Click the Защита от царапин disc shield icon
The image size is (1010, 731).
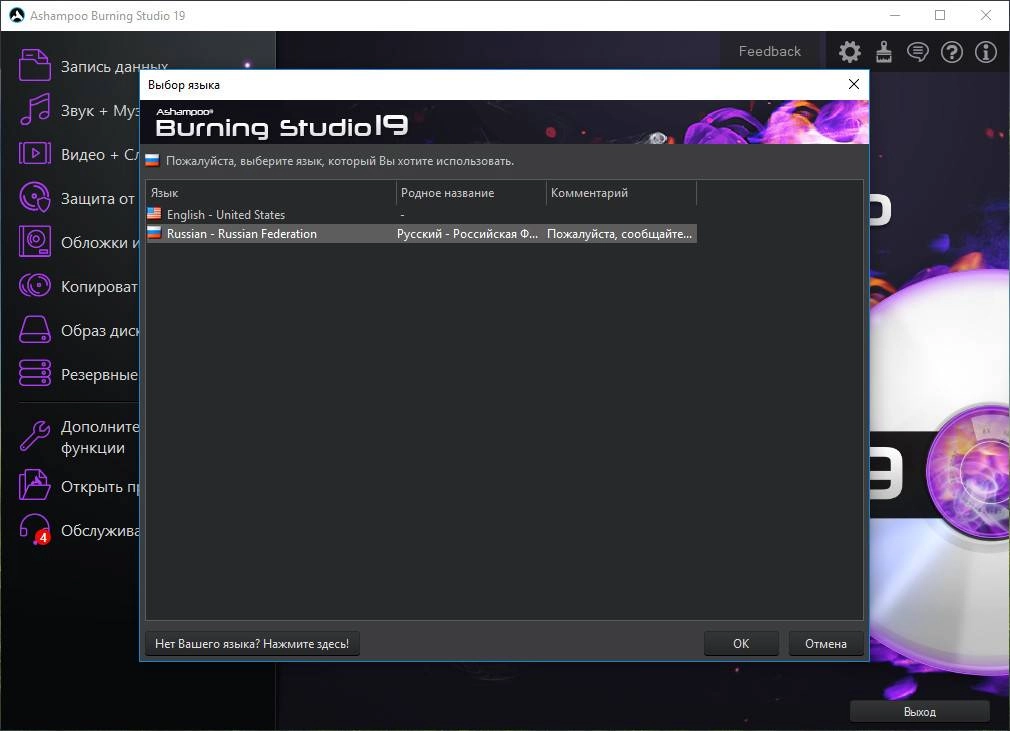pos(34,197)
